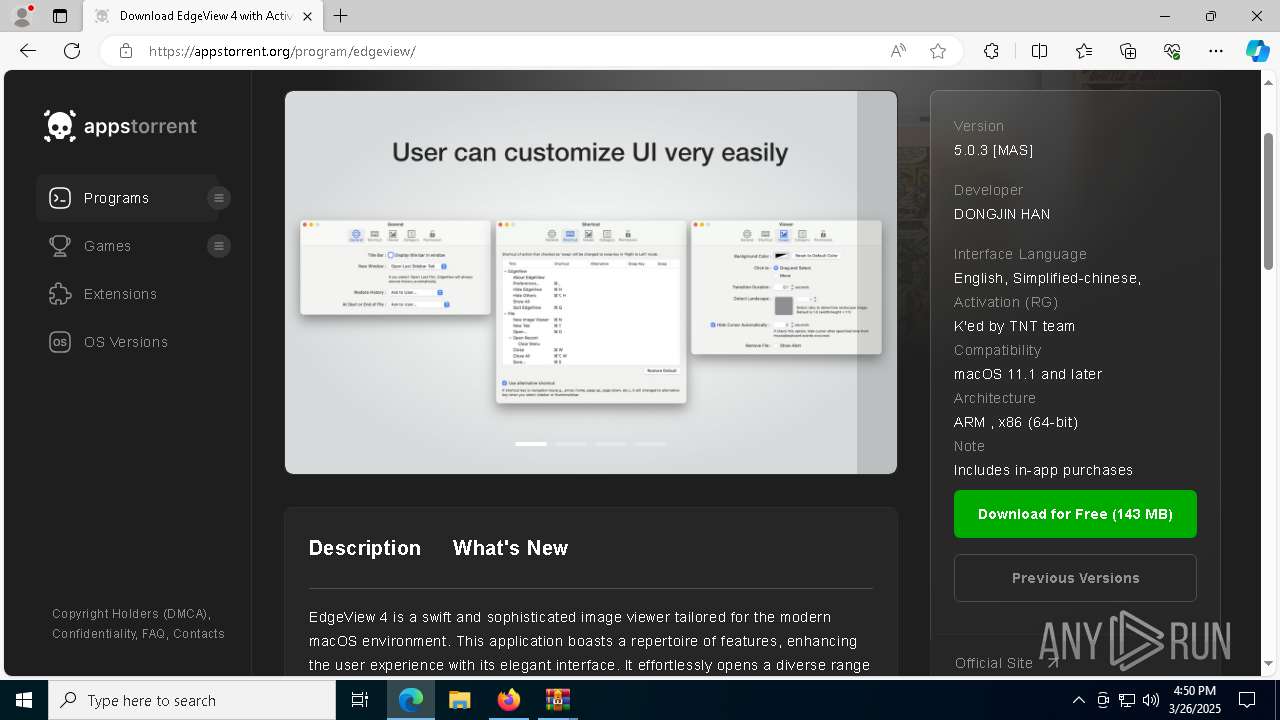The width and height of the screenshot is (1280, 720).
Task: Refresh the current page
Action: point(72,51)
